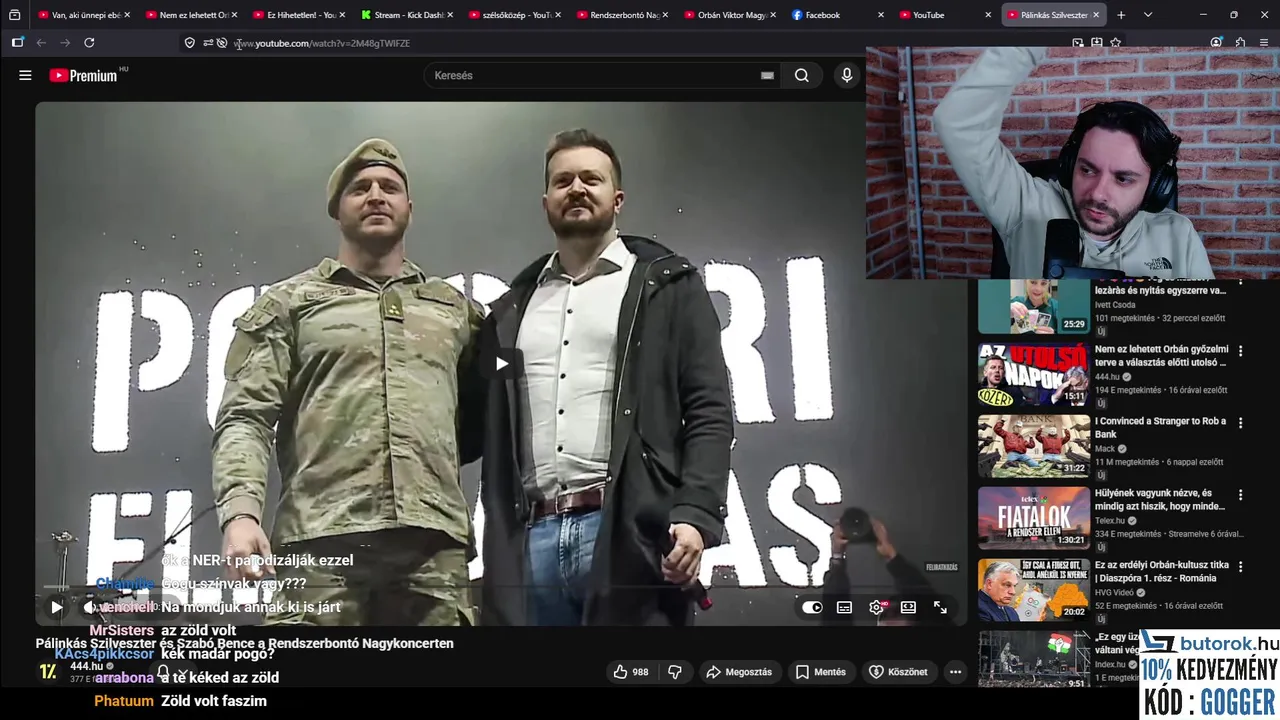This screenshot has width=1280, height=720.
Task: Open Az utolsó napok 444.hu thumbnail
Action: (1034, 374)
